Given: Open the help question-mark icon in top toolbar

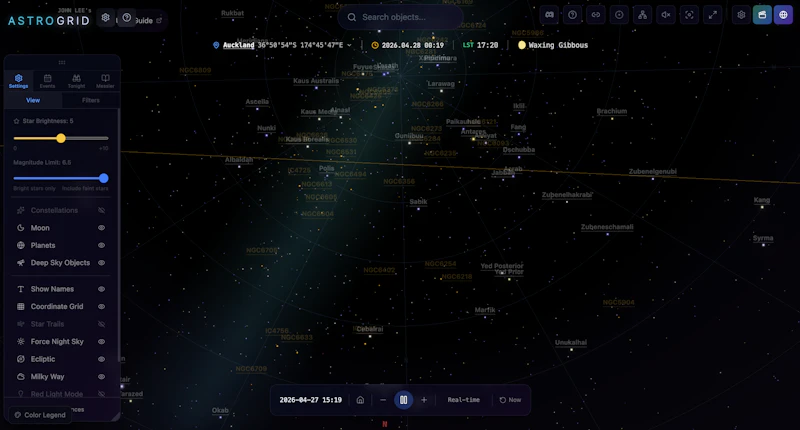Looking at the screenshot, I should (572, 15).
